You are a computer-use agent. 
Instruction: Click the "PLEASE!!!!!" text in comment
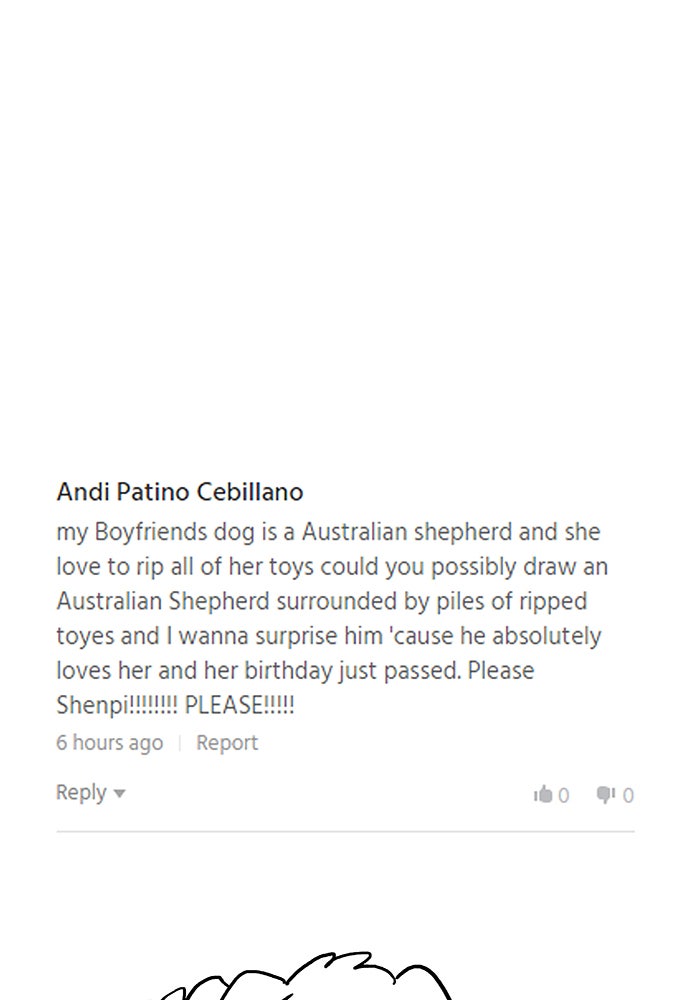(x=240, y=705)
